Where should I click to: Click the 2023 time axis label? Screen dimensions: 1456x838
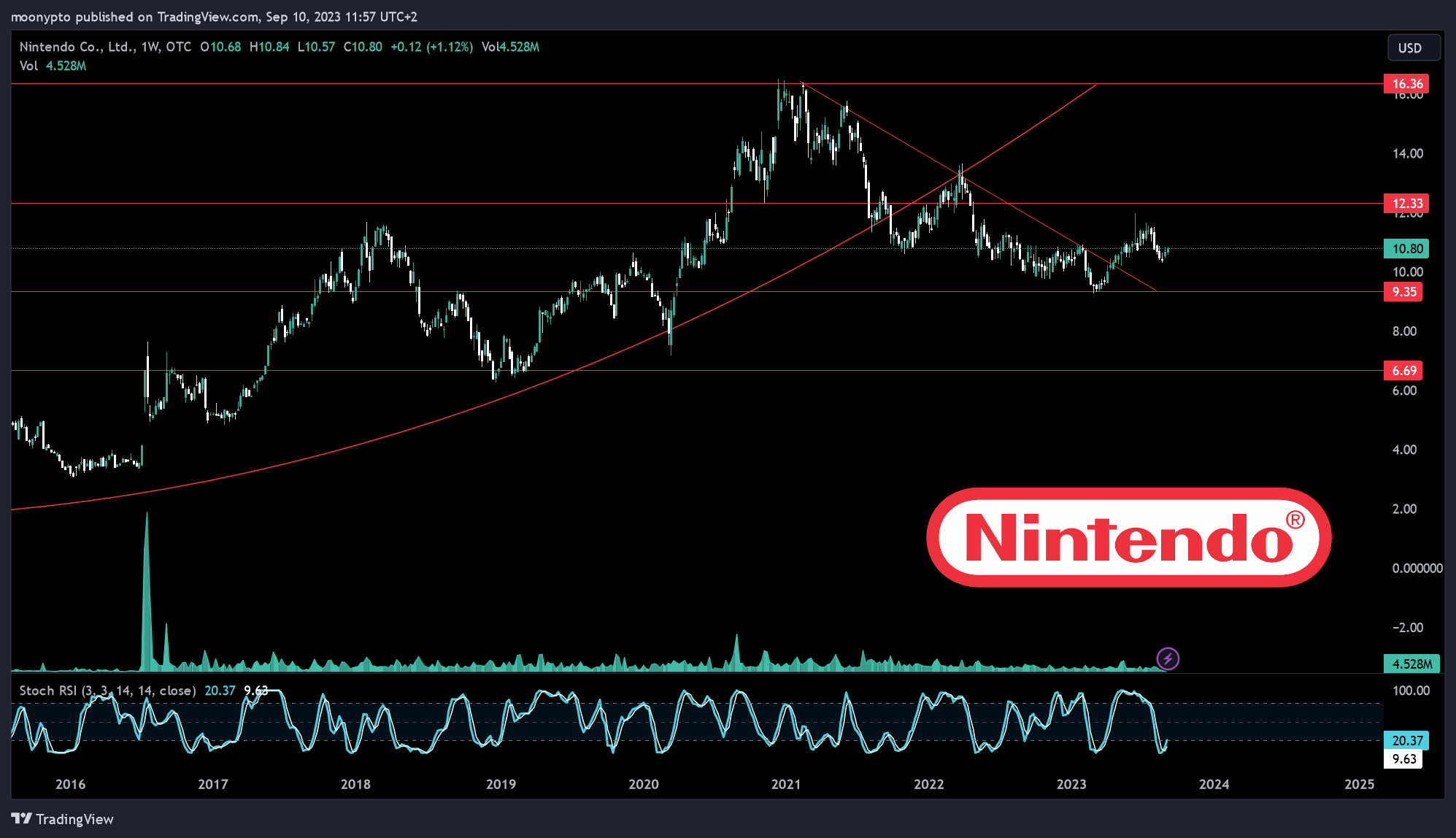tap(1071, 784)
